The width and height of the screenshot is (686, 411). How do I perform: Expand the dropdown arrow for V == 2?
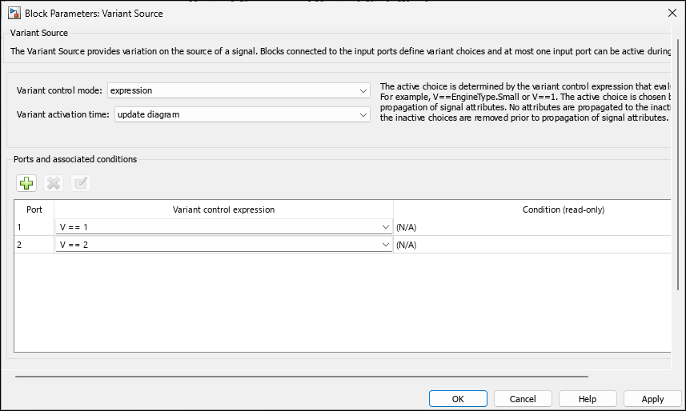point(386,244)
